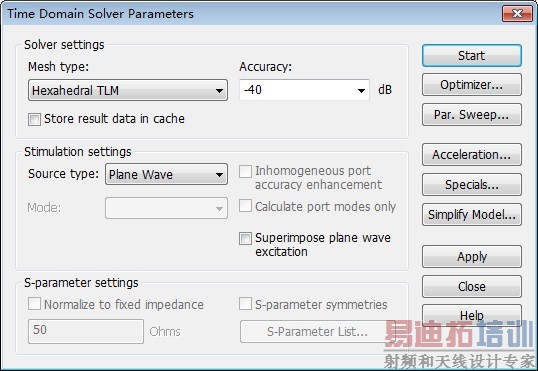This screenshot has width=538, height=371.
Task: Close the solver parameters dialog
Action: point(472,287)
